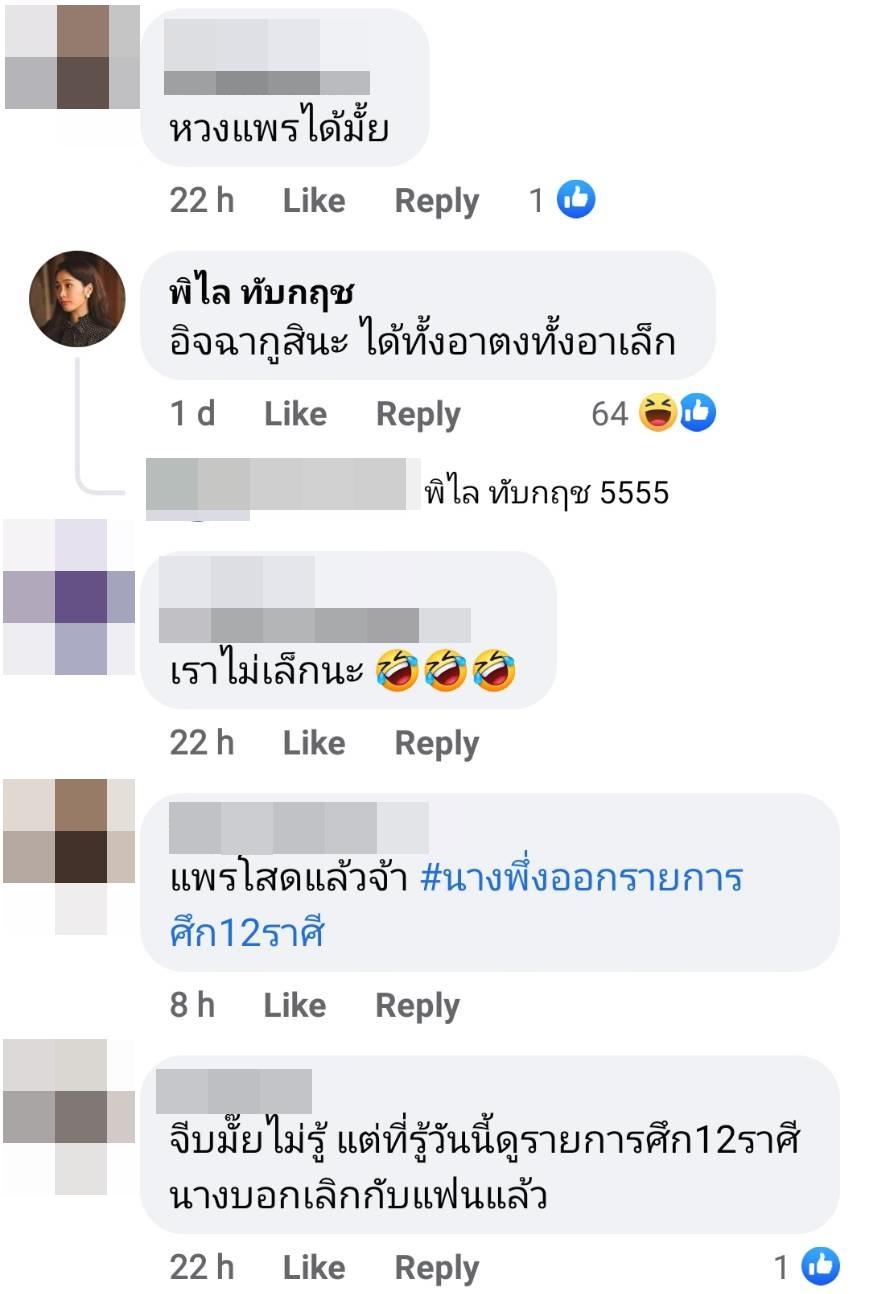Like the bottom comment about เลิกกับแฟน
Screen dimensions: 869x1294
click(x=314, y=1268)
